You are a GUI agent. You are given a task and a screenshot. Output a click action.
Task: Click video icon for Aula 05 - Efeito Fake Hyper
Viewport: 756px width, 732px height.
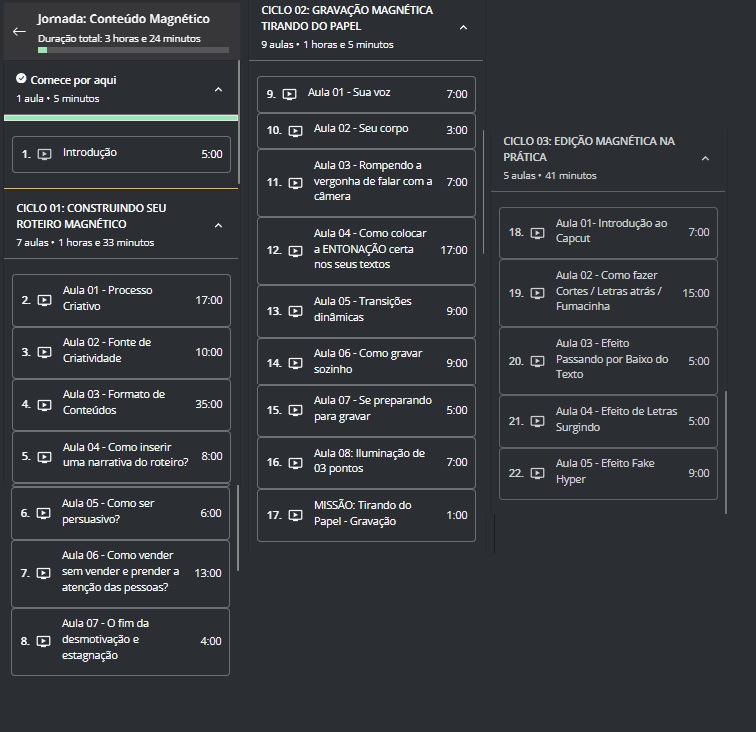pyautogui.click(x=537, y=473)
